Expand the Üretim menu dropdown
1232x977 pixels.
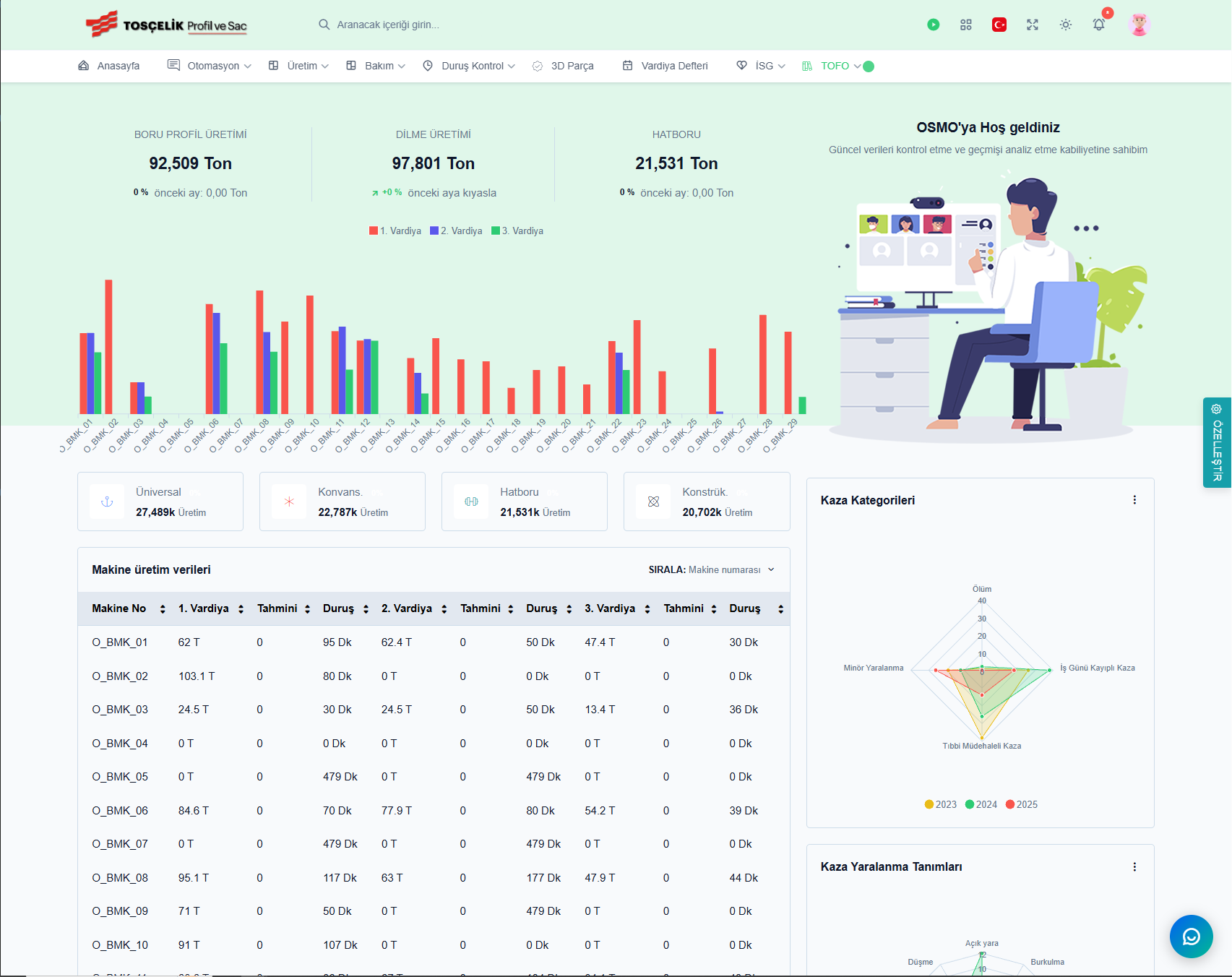pos(299,66)
